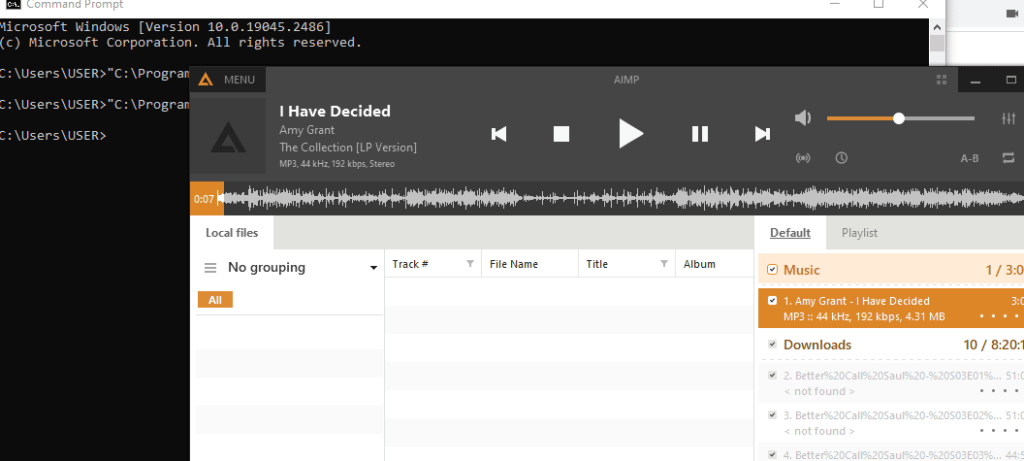This screenshot has height=461, width=1024.
Task: Mute the volume speaker icon
Action: click(803, 118)
